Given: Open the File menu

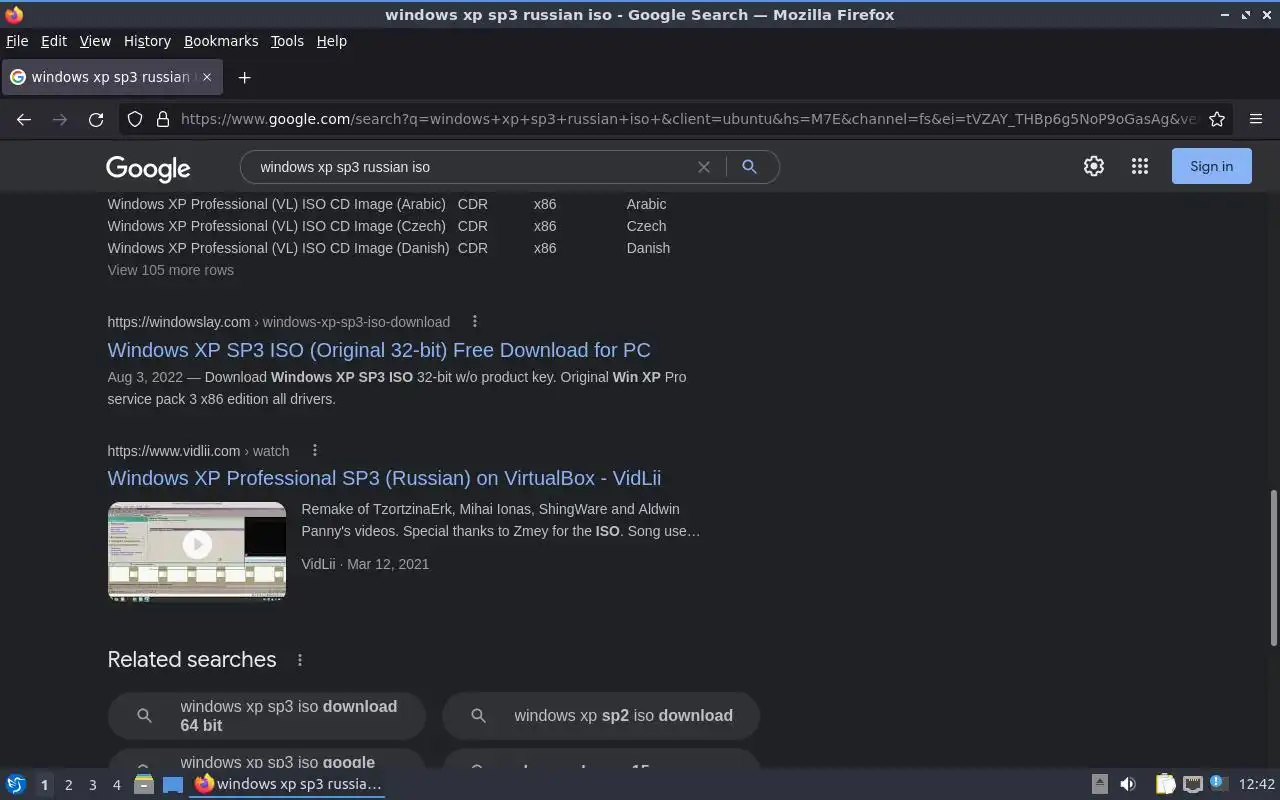Looking at the screenshot, I should (x=17, y=41).
